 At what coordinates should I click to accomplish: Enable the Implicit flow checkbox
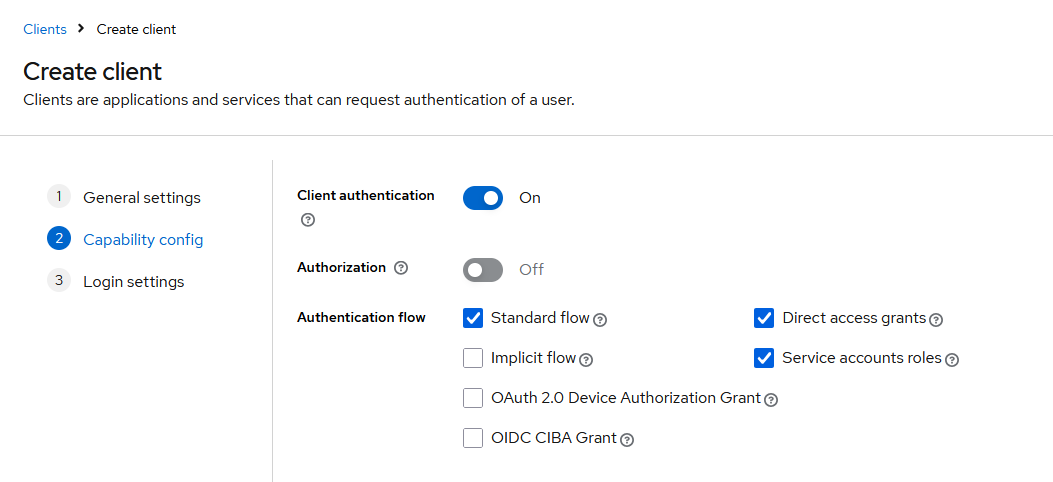point(473,358)
